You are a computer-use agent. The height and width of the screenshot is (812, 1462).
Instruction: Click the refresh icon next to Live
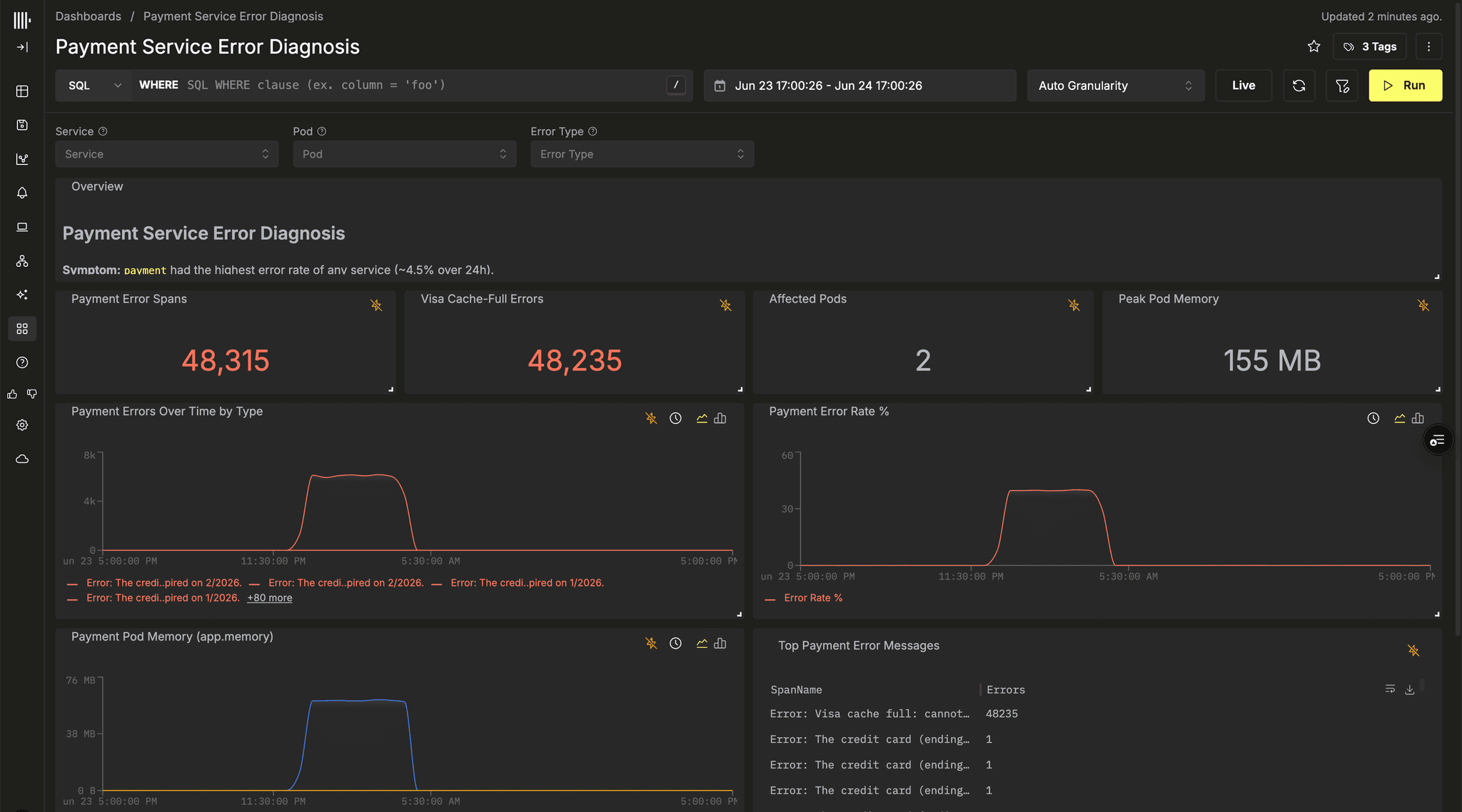click(1299, 86)
